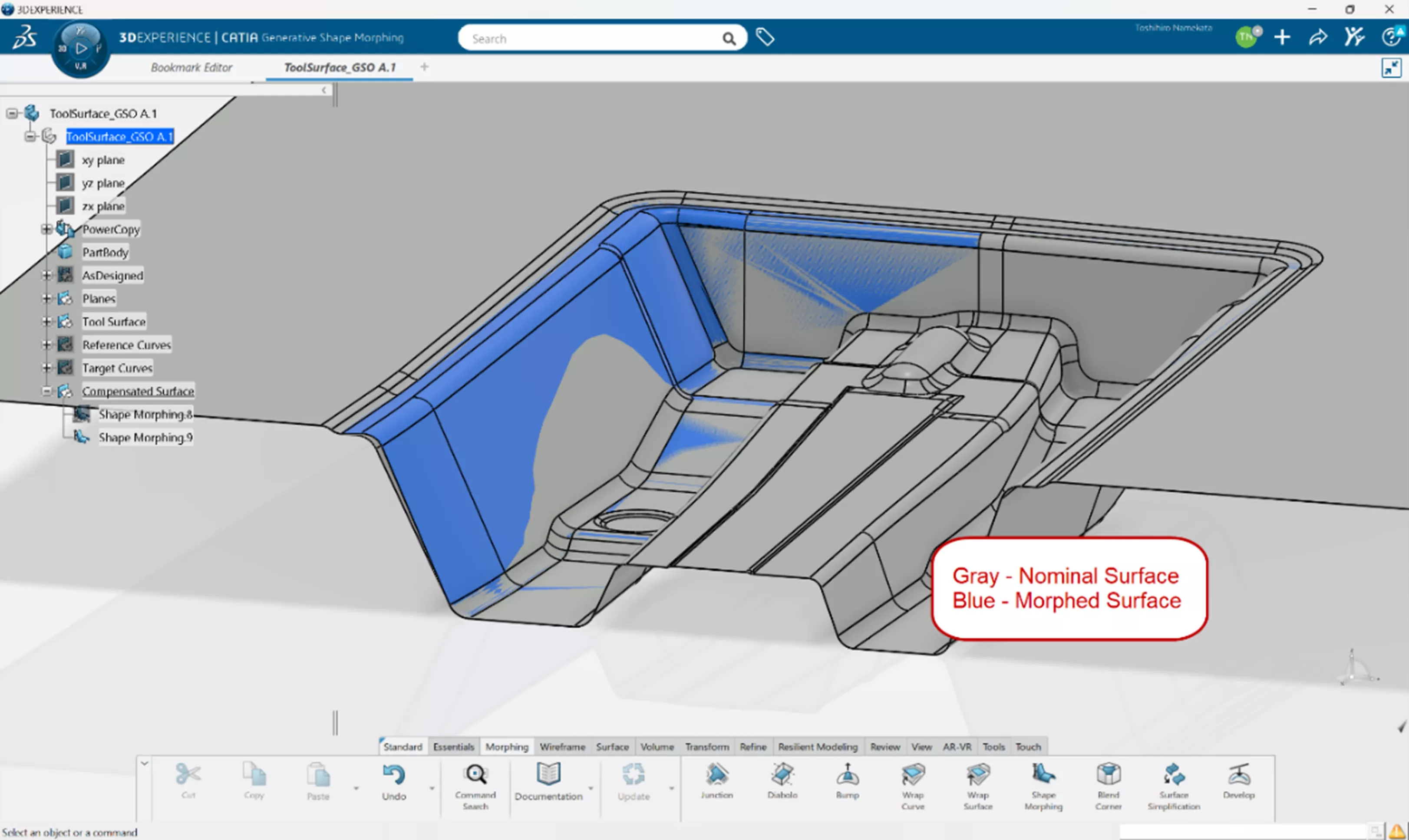
Task: Collapse the Compensated Surface node
Action: pos(46,391)
